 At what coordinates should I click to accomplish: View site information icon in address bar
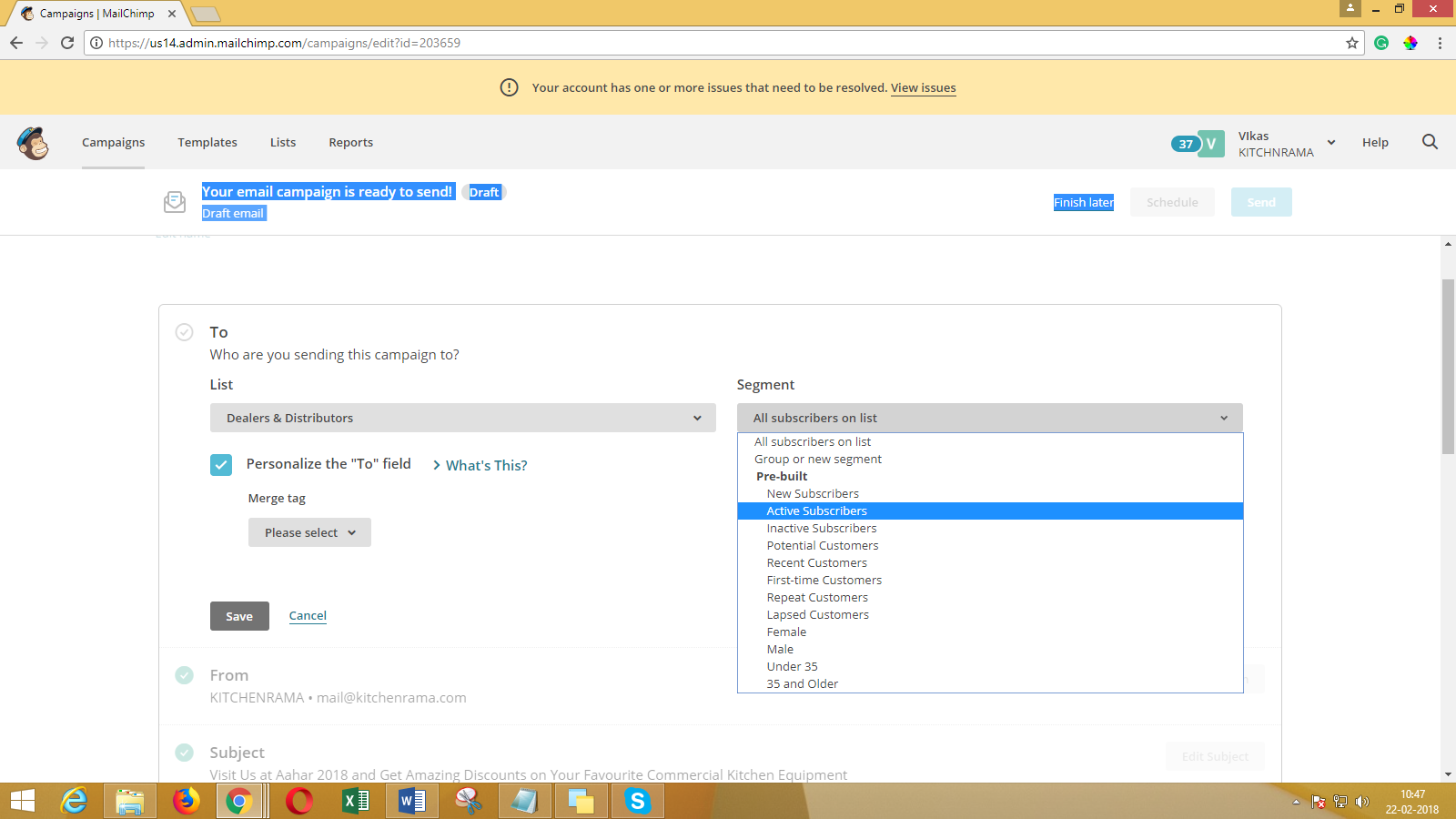tap(96, 43)
